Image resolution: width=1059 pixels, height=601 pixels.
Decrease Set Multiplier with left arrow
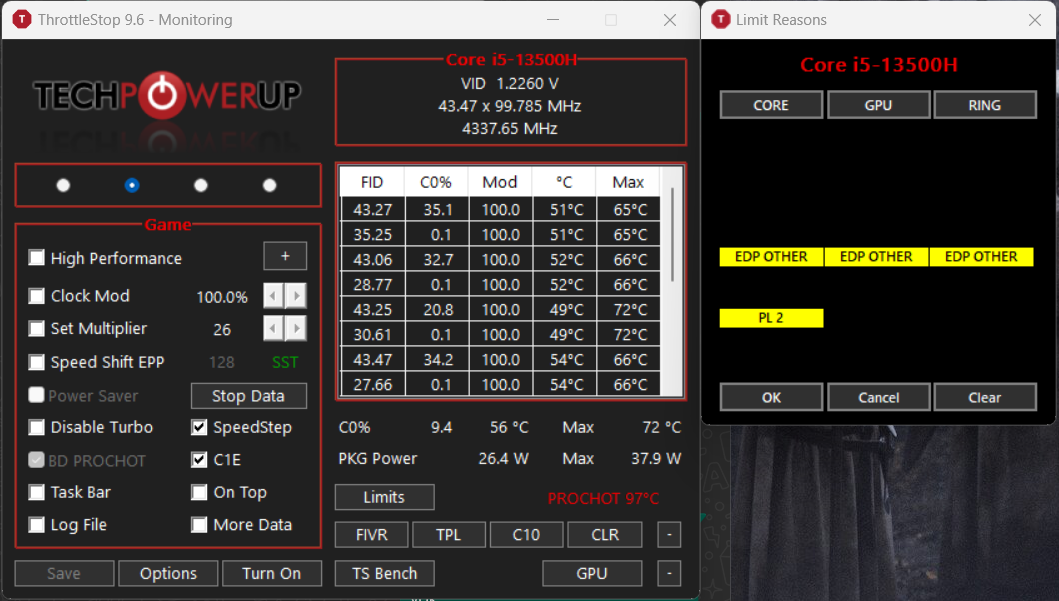click(273, 329)
